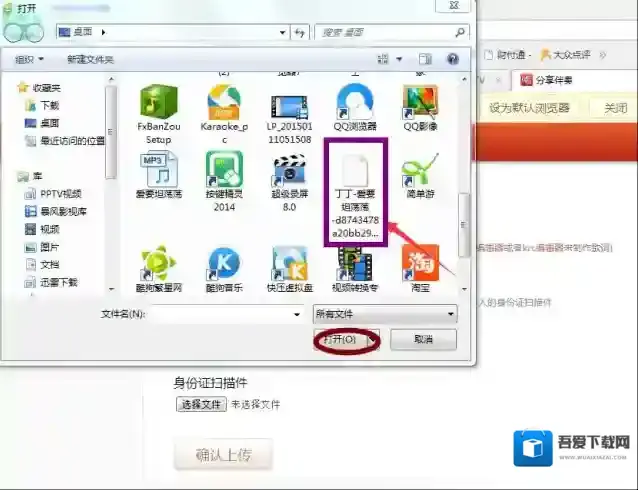Select the QQ影像 shortcut icon
The image size is (638, 490).
[419, 101]
